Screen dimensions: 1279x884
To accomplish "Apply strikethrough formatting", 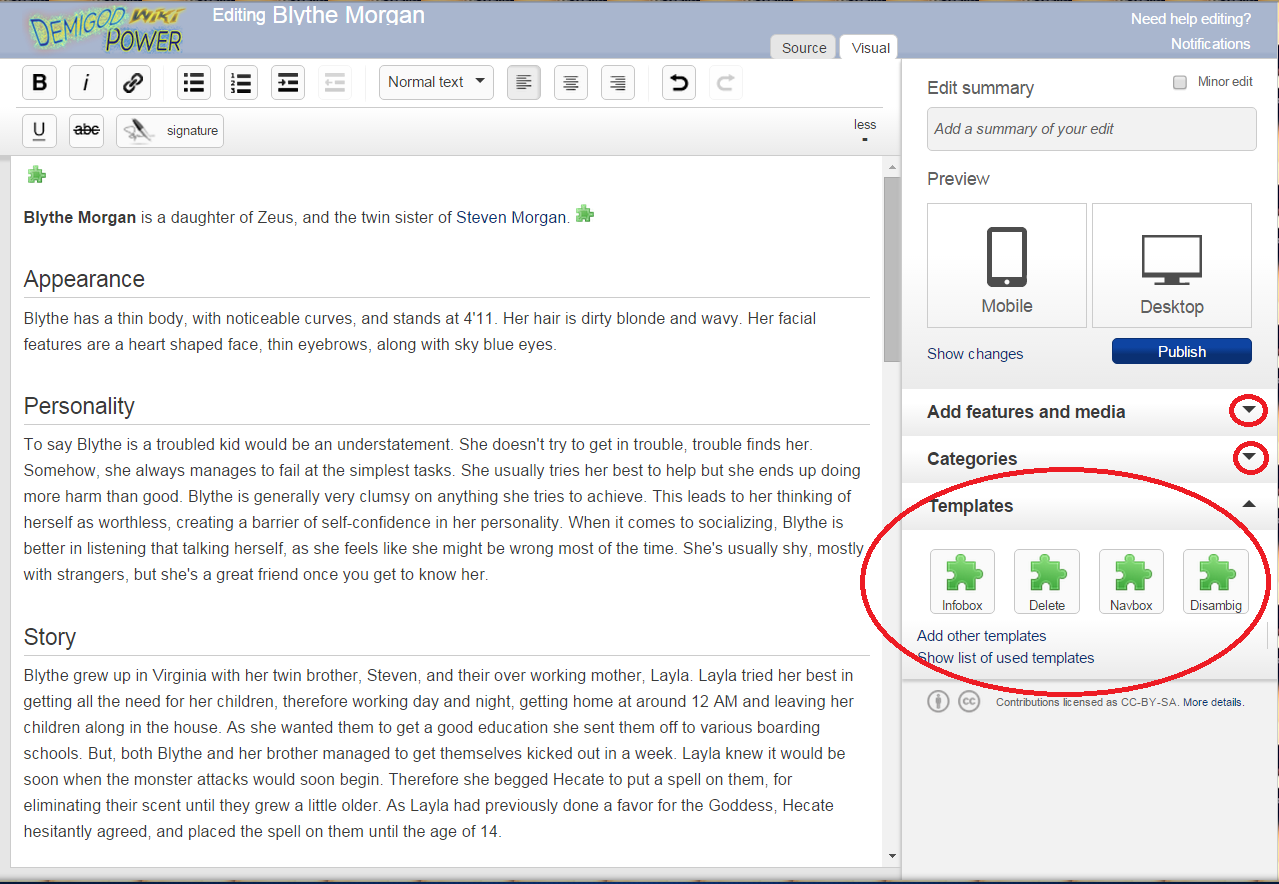I will pos(86,131).
